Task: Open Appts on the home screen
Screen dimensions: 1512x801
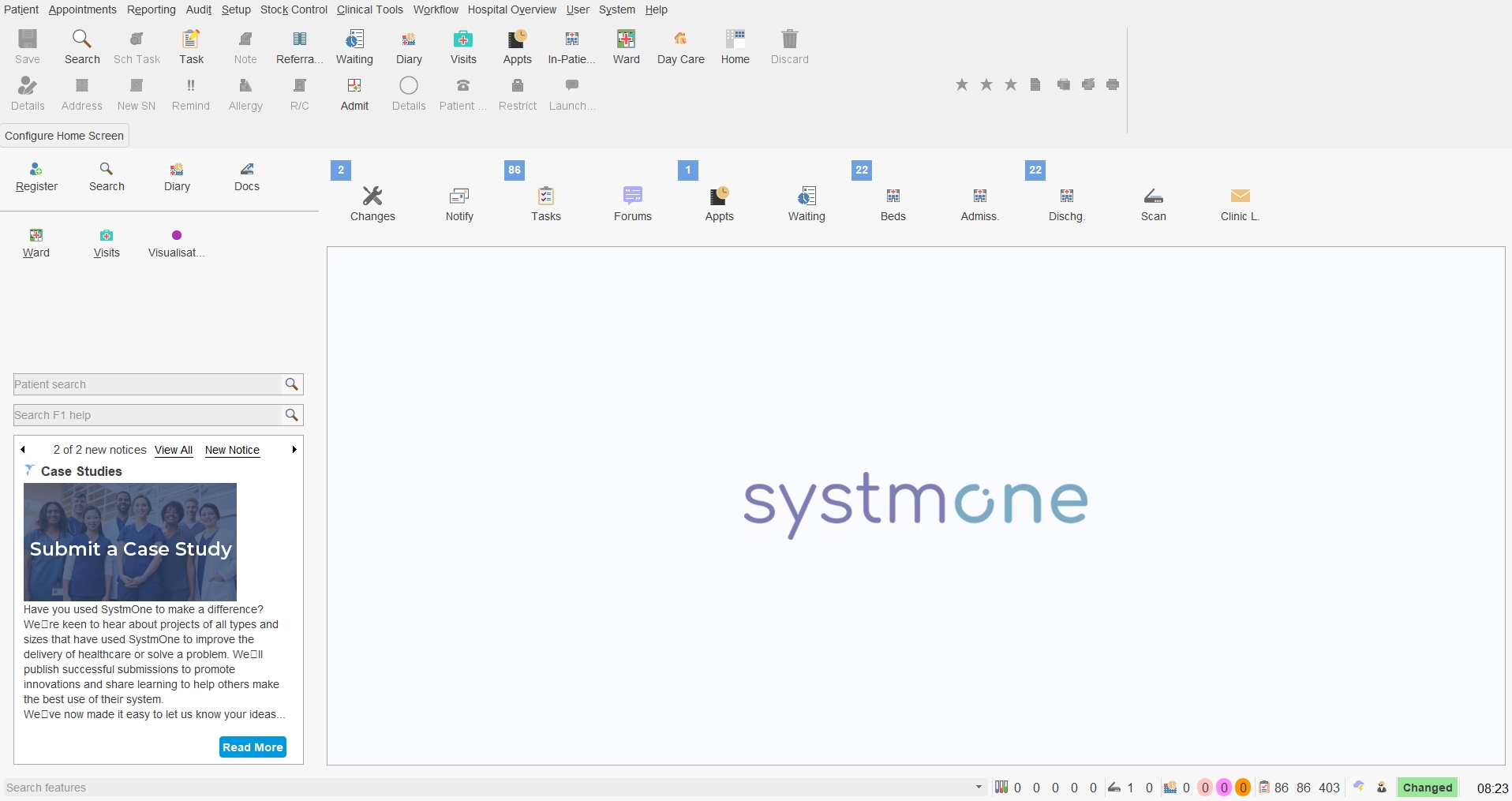Action: pos(720,204)
